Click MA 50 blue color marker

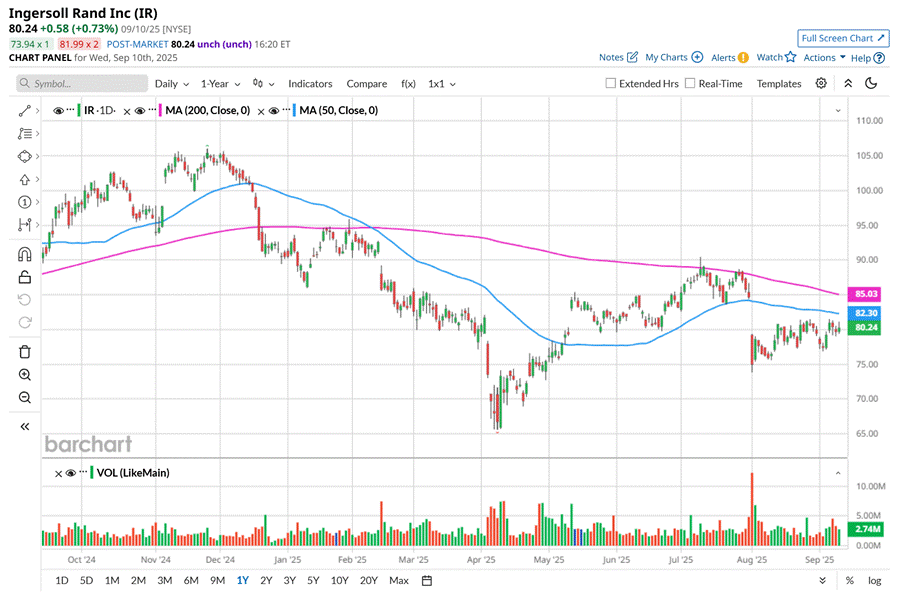pyautogui.click(x=294, y=110)
